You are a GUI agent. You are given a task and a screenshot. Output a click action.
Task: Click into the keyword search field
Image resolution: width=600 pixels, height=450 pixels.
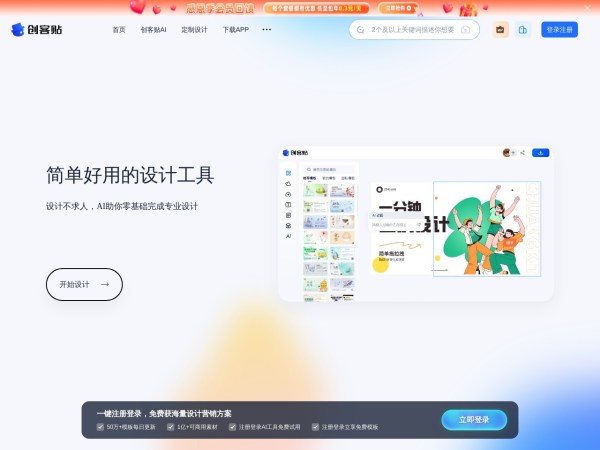click(x=412, y=30)
